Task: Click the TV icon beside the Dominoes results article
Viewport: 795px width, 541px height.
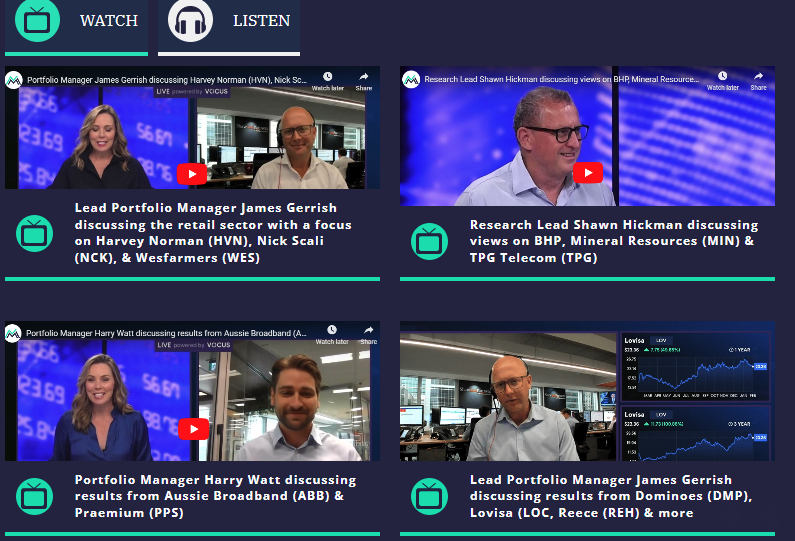Action: (x=430, y=496)
